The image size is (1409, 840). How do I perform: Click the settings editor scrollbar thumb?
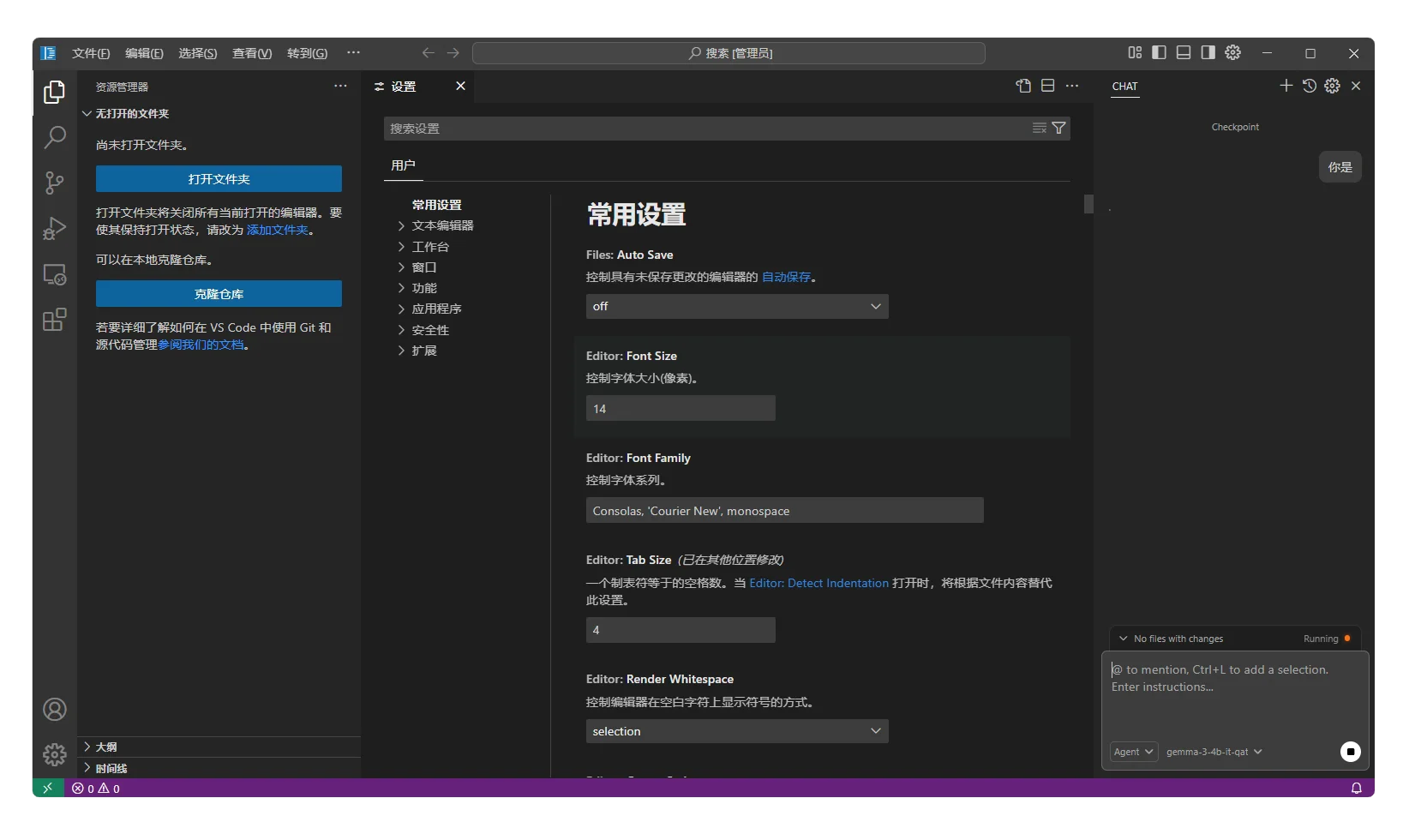pyautogui.click(x=1088, y=204)
